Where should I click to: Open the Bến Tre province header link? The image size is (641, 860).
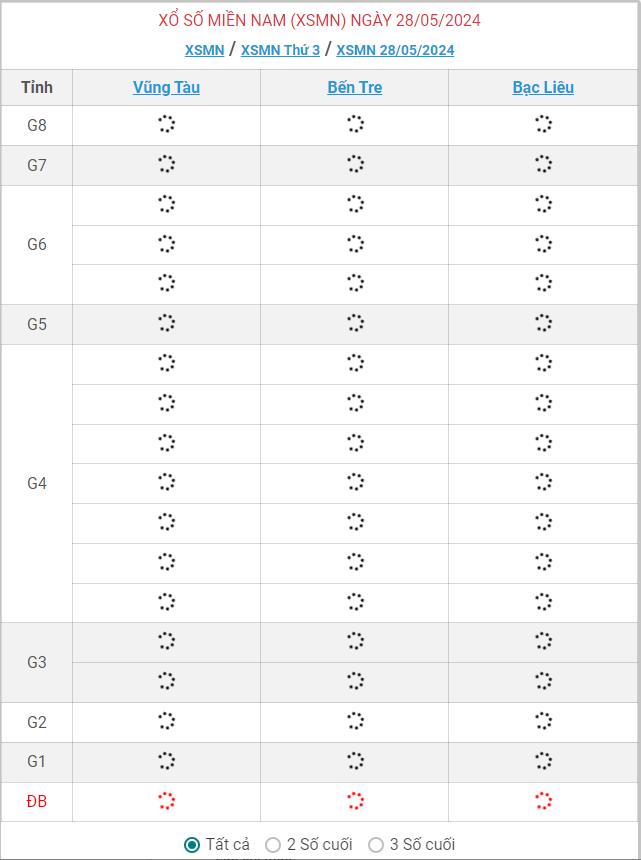pyautogui.click(x=355, y=87)
